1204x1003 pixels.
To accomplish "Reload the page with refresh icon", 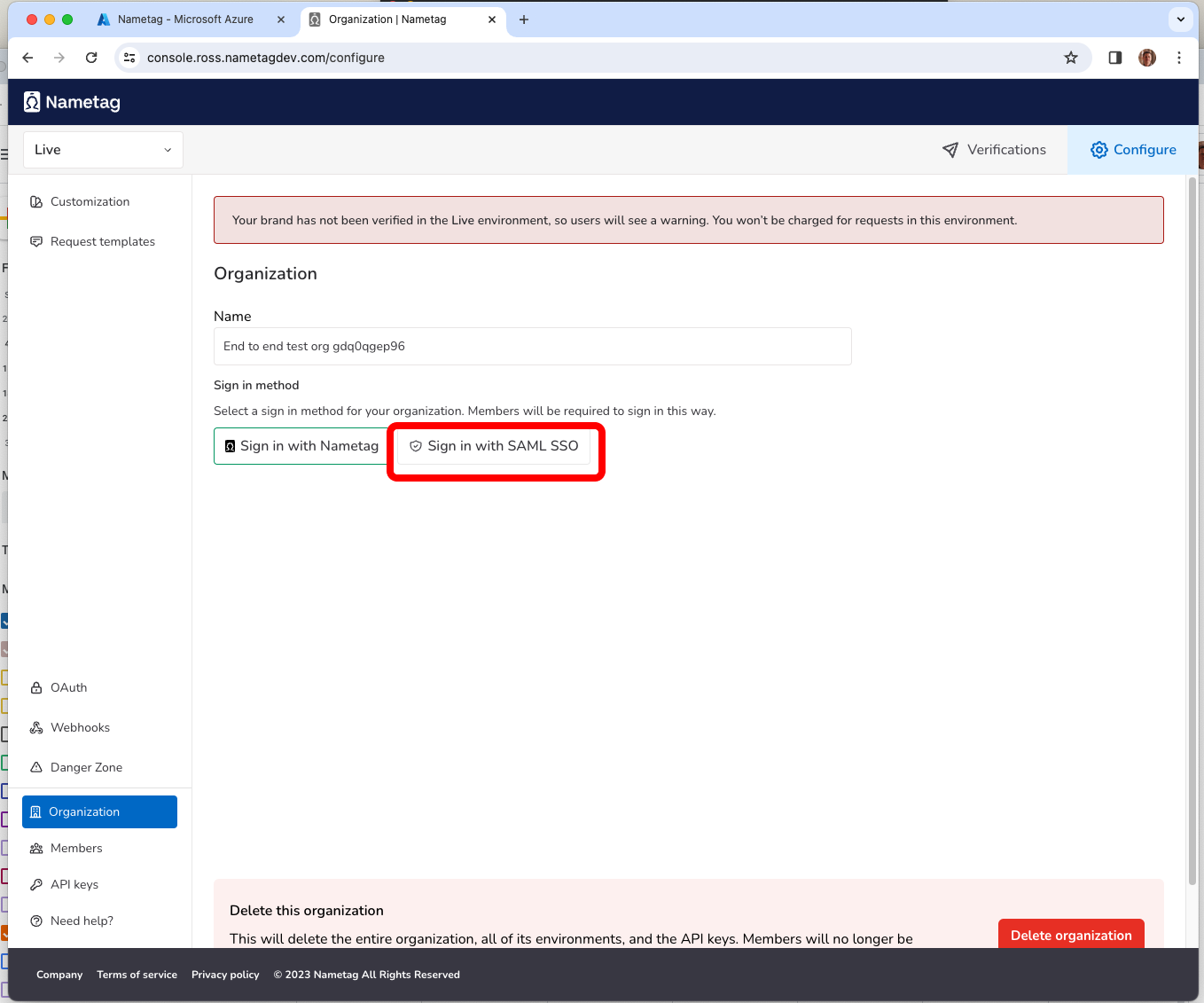I will pos(91,58).
